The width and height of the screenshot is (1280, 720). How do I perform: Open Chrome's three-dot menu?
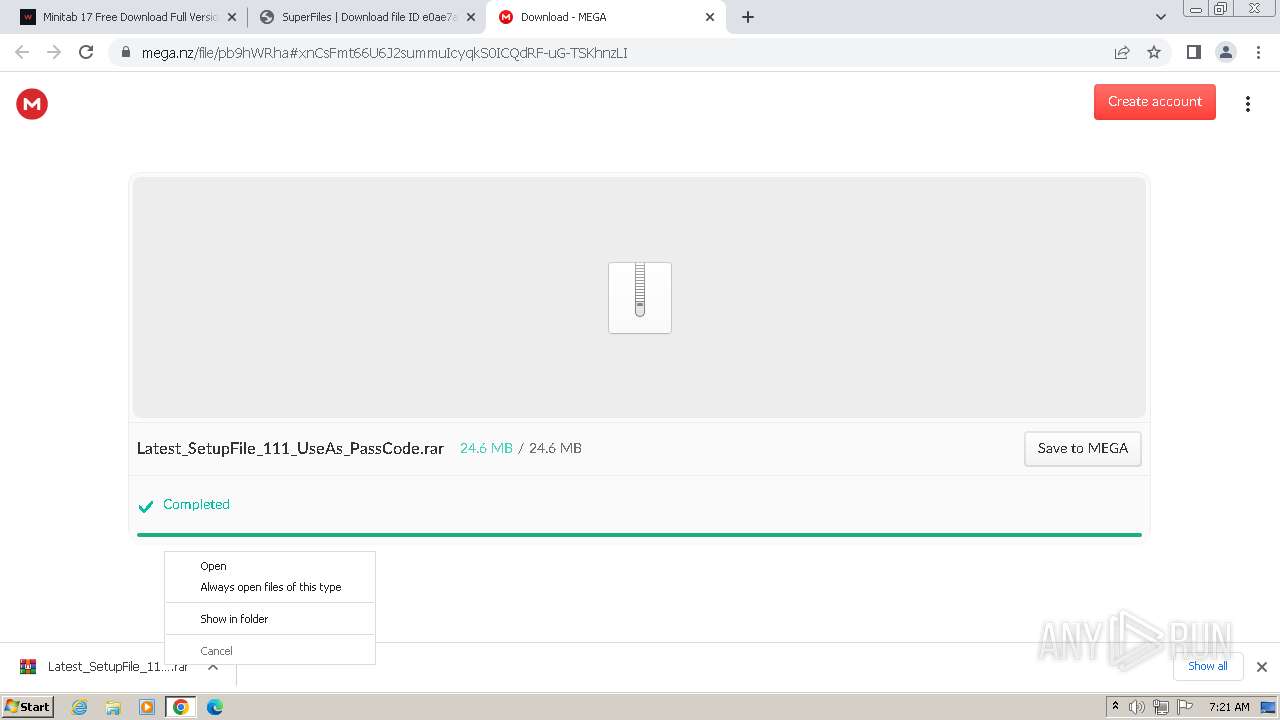pyautogui.click(x=1258, y=52)
